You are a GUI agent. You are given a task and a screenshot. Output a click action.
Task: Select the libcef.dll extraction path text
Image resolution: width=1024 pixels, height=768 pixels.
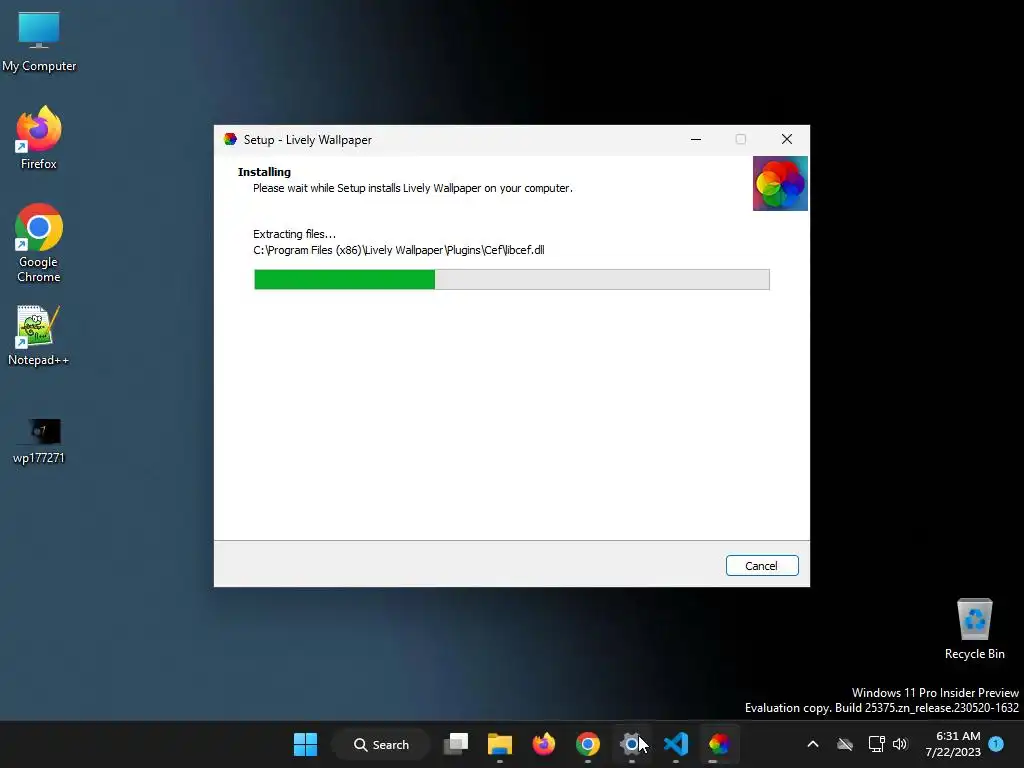click(x=398, y=250)
